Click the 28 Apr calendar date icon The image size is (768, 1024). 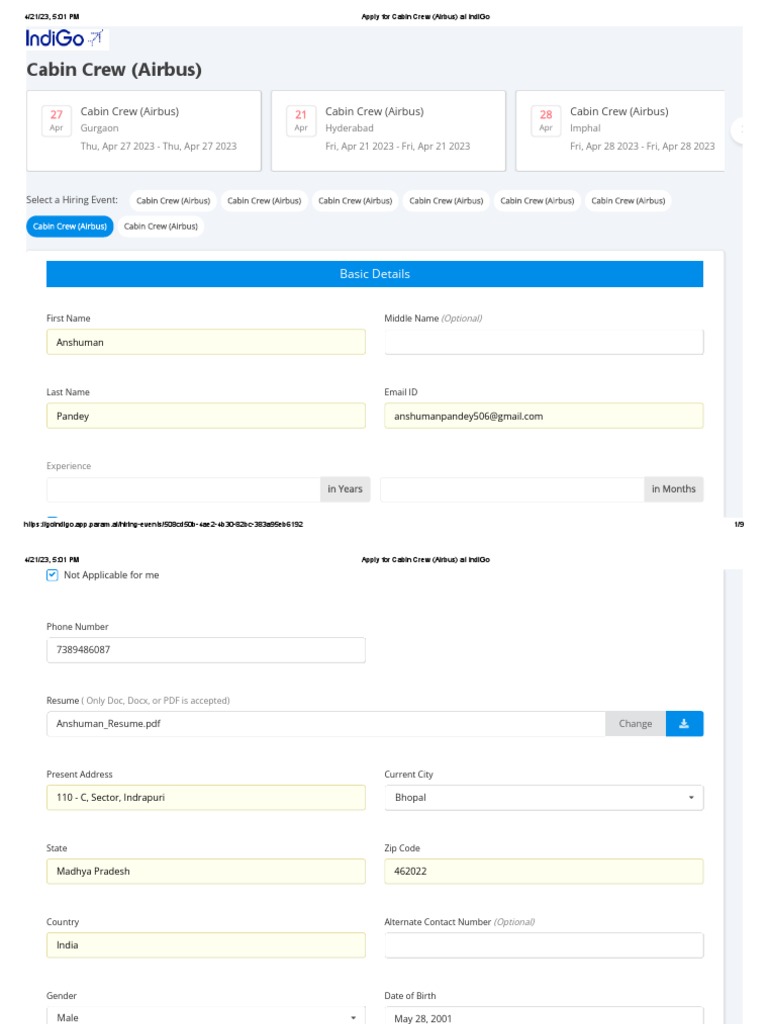tap(546, 121)
